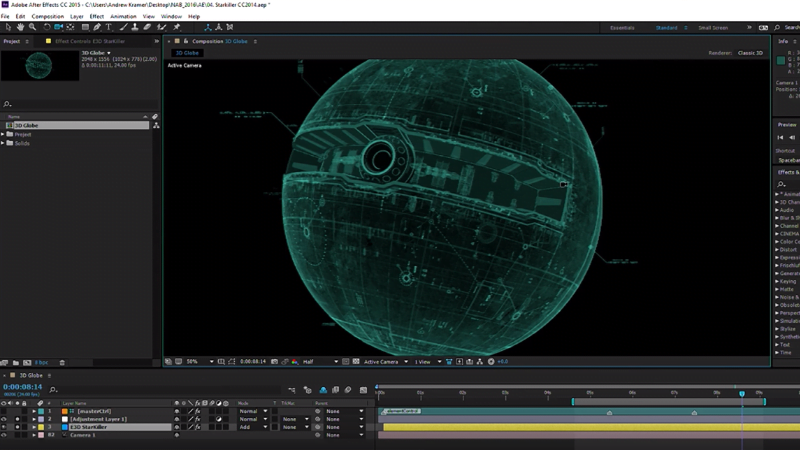The image size is (800, 450).
Task: Toggle visibility of Adjustment Layer 1
Action: (5, 419)
